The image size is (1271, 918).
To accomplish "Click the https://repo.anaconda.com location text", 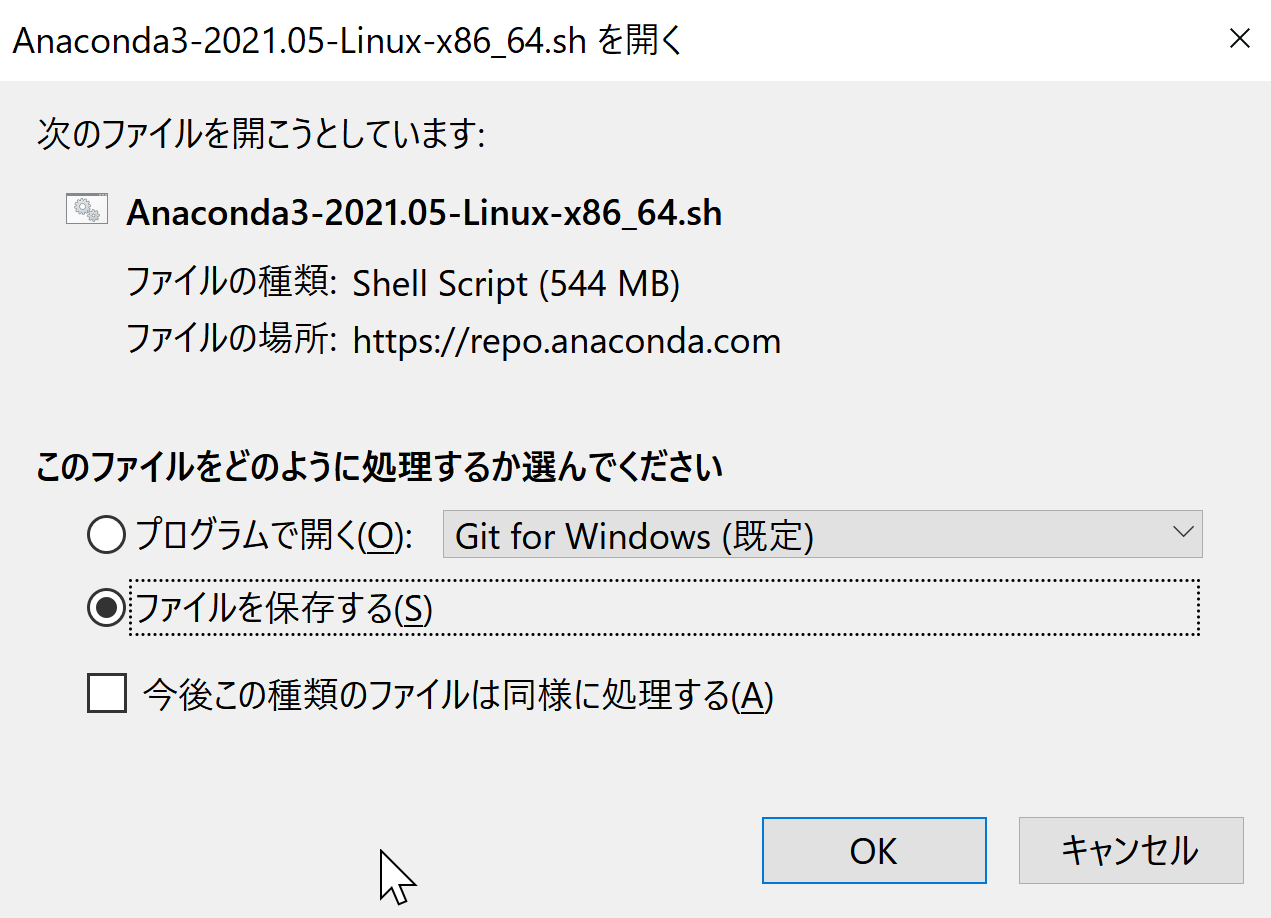I will pyautogui.click(x=566, y=341).
